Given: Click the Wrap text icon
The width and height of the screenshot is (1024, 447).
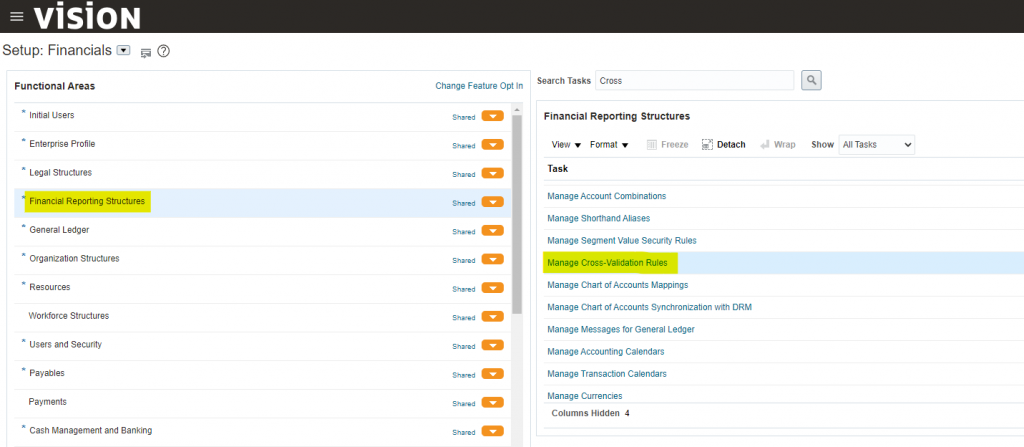Looking at the screenshot, I should [x=765, y=145].
